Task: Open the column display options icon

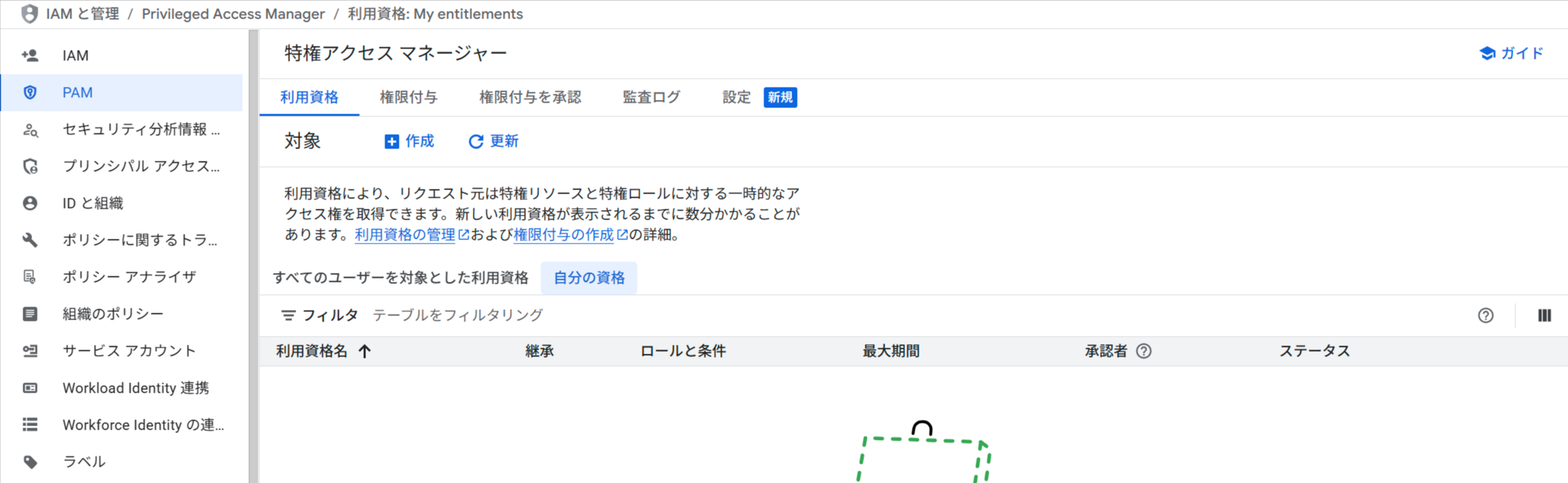Action: [1545, 315]
